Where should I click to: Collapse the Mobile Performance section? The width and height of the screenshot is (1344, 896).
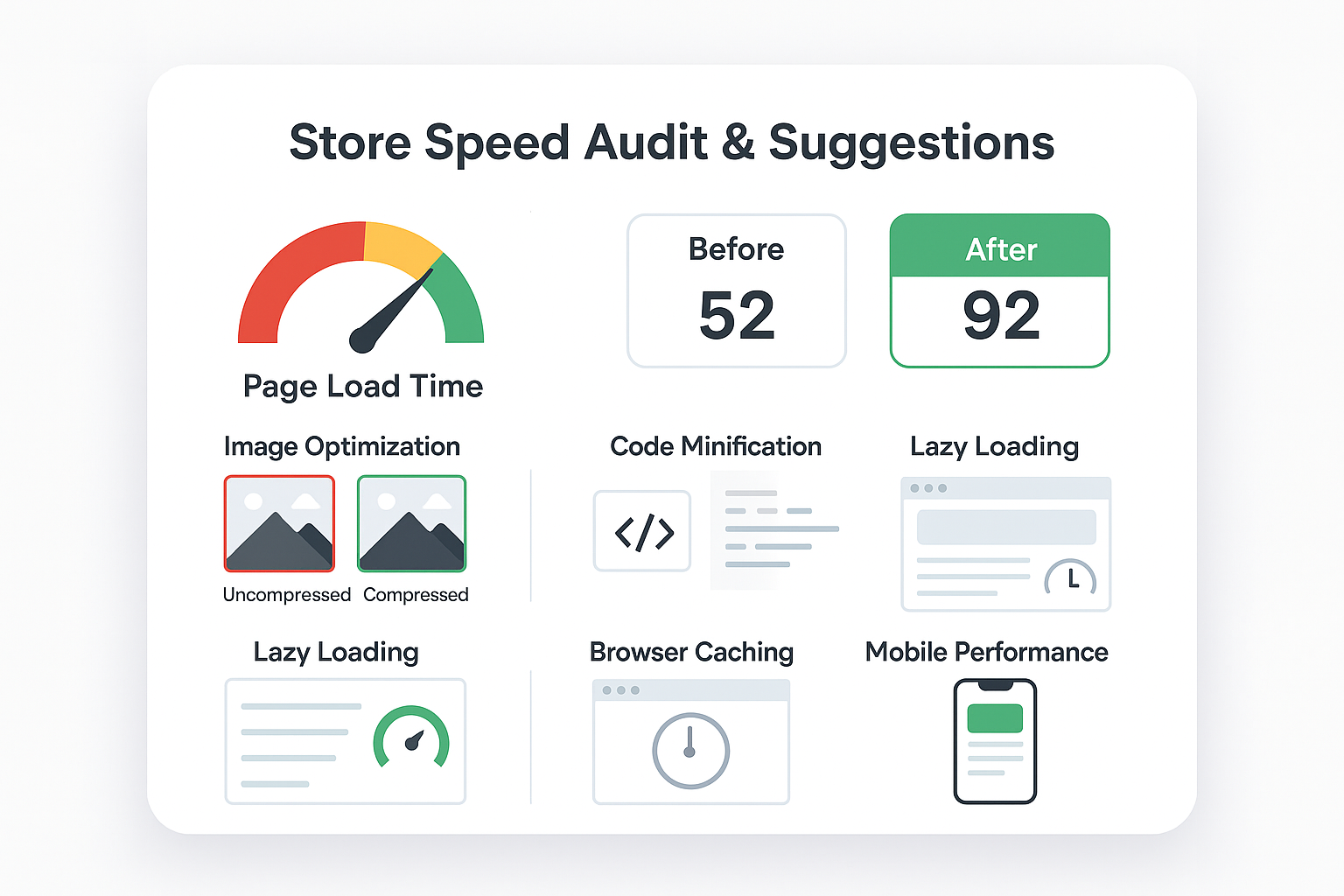click(x=986, y=652)
